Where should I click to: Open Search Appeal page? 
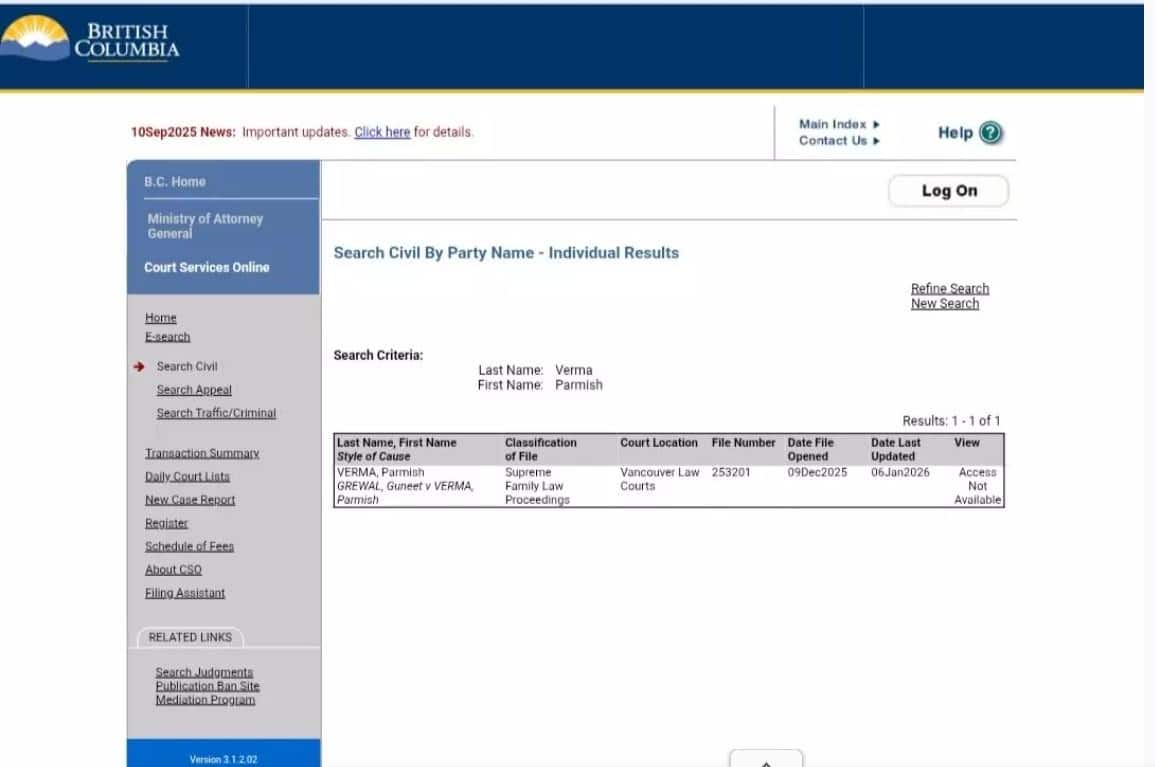click(x=194, y=390)
